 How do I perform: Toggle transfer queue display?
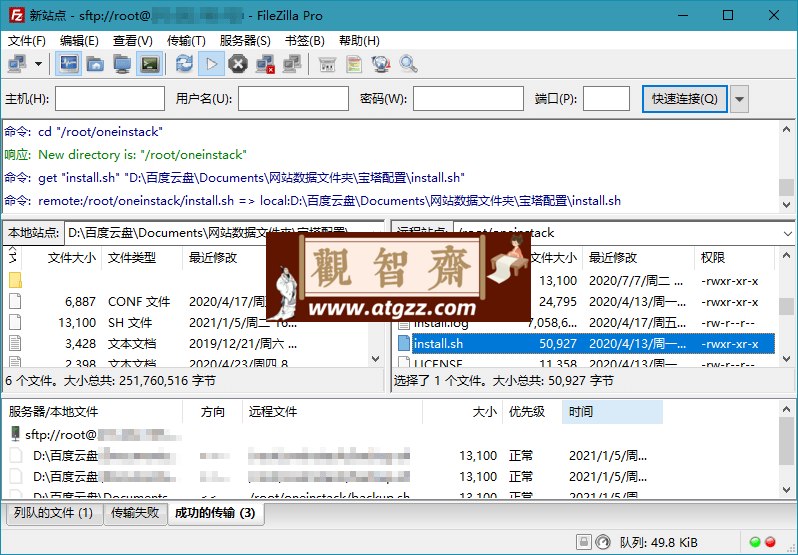[x=150, y=64]
